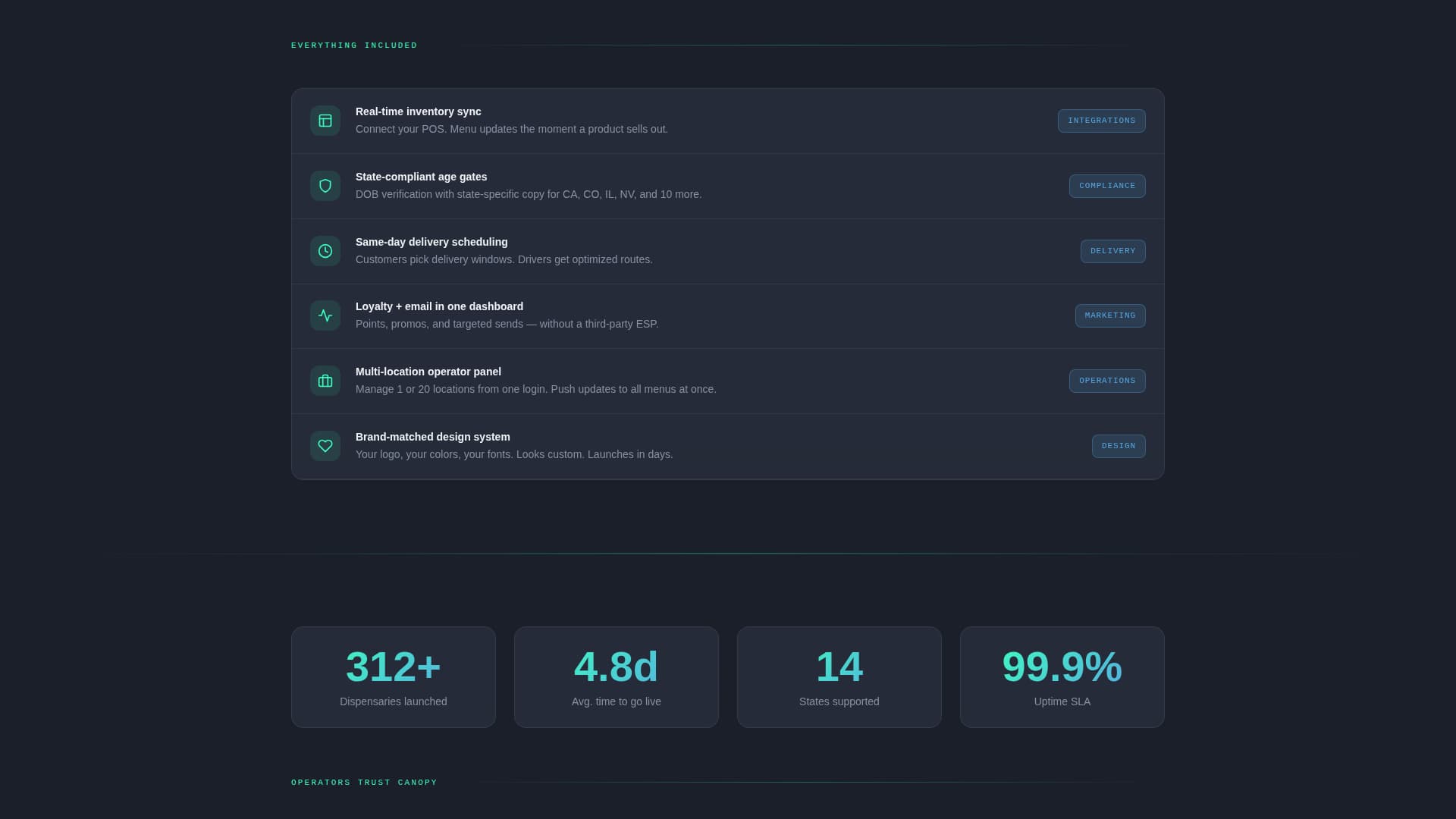The width and height of the screenshot is (1456, 819).
Task: Select the briefcase icon for Multi-location operator panel
Action: [x=325, y=381]
